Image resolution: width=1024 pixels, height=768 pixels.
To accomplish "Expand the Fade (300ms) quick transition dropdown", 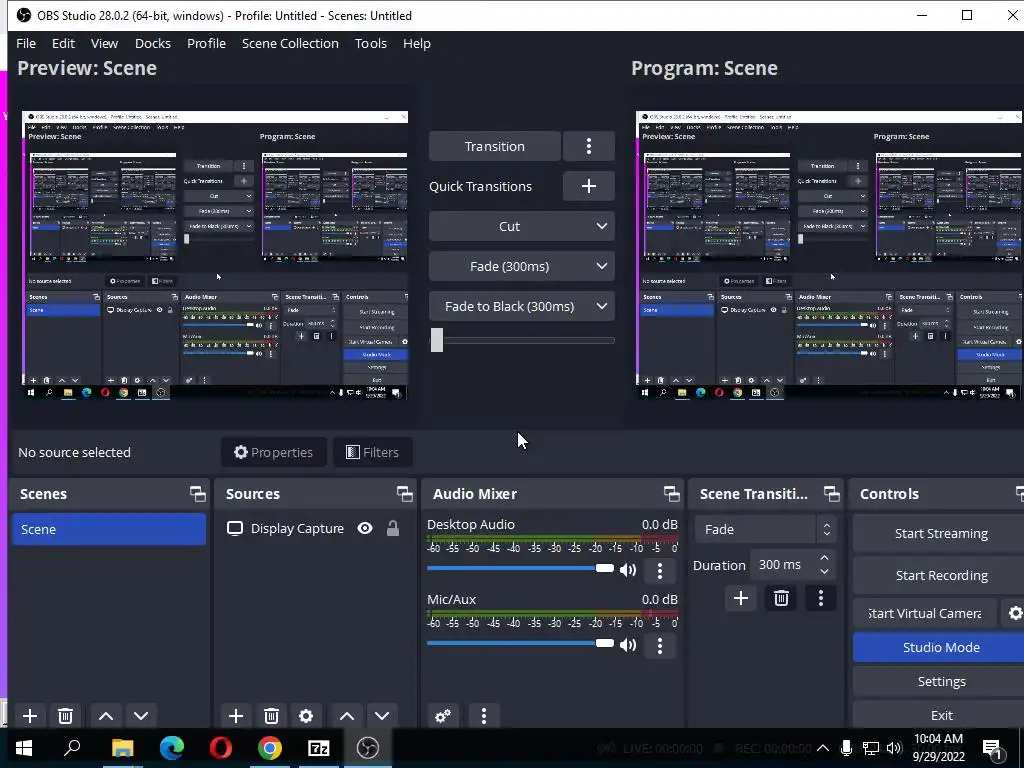I will pyautogui.click(x=601, y=266).
